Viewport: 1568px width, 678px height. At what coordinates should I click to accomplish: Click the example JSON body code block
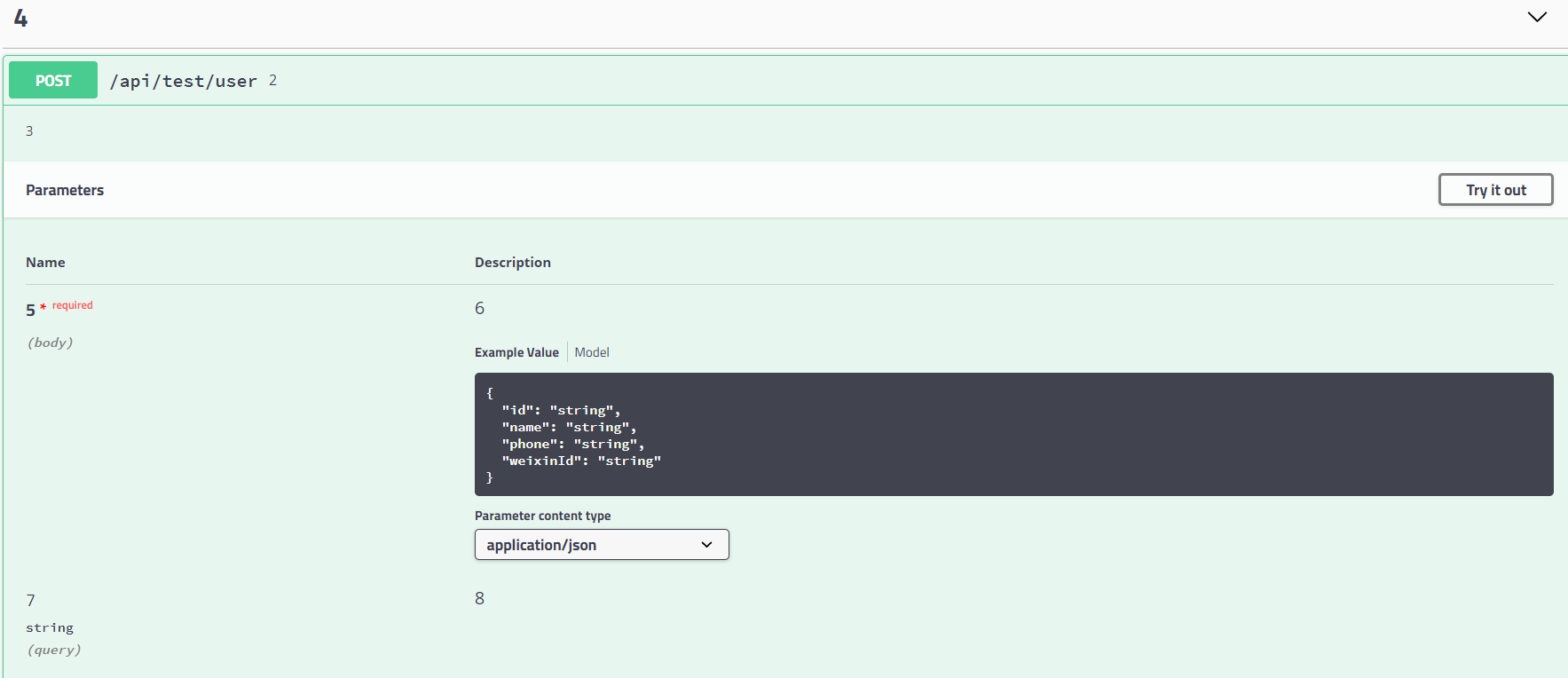pos(1013,434)
